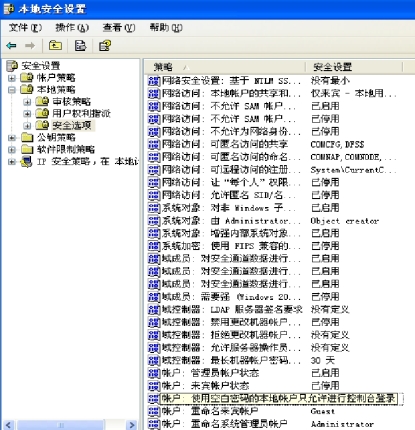
Task: Click the left pane scrollbar right arrow
Action: point(132,425)
